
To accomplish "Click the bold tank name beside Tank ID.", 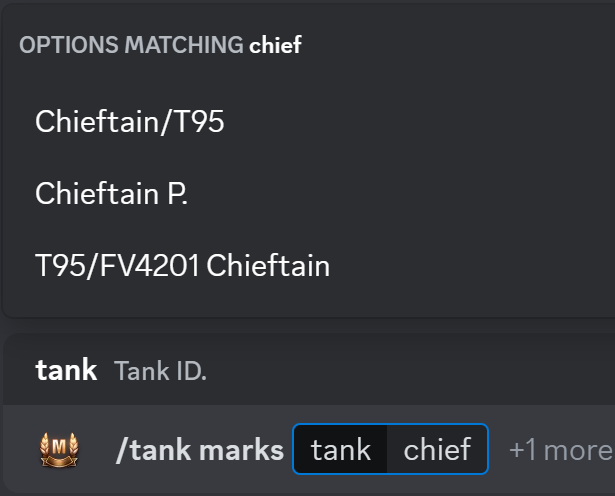I will 66,371.
